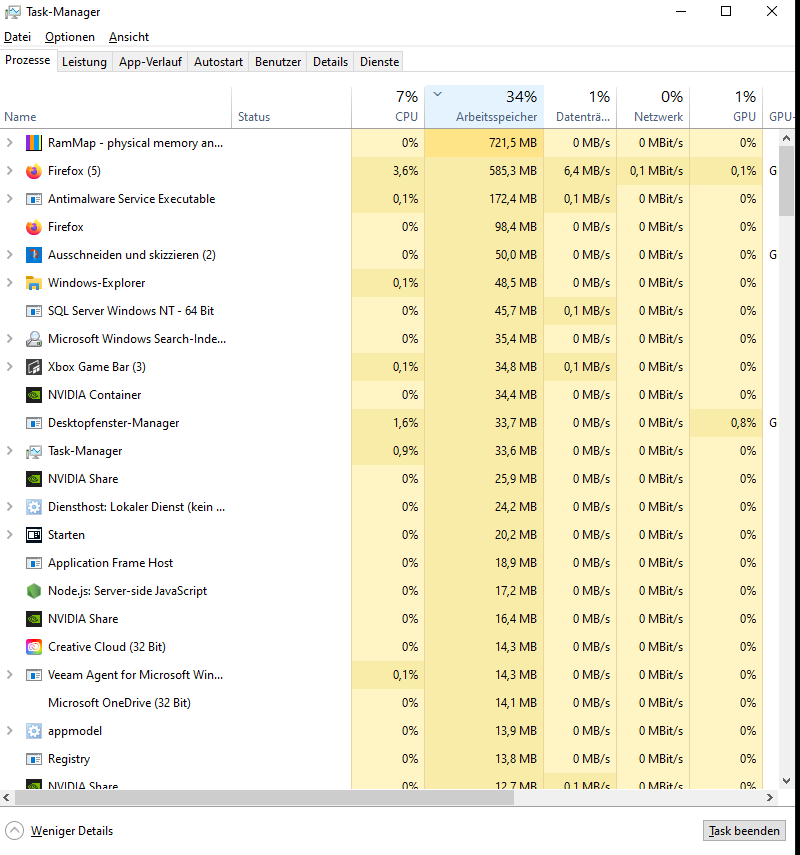The height and width of the screenshot is (855, 800).
Task: Click the Starten process icon
Action: pos(34,535)
